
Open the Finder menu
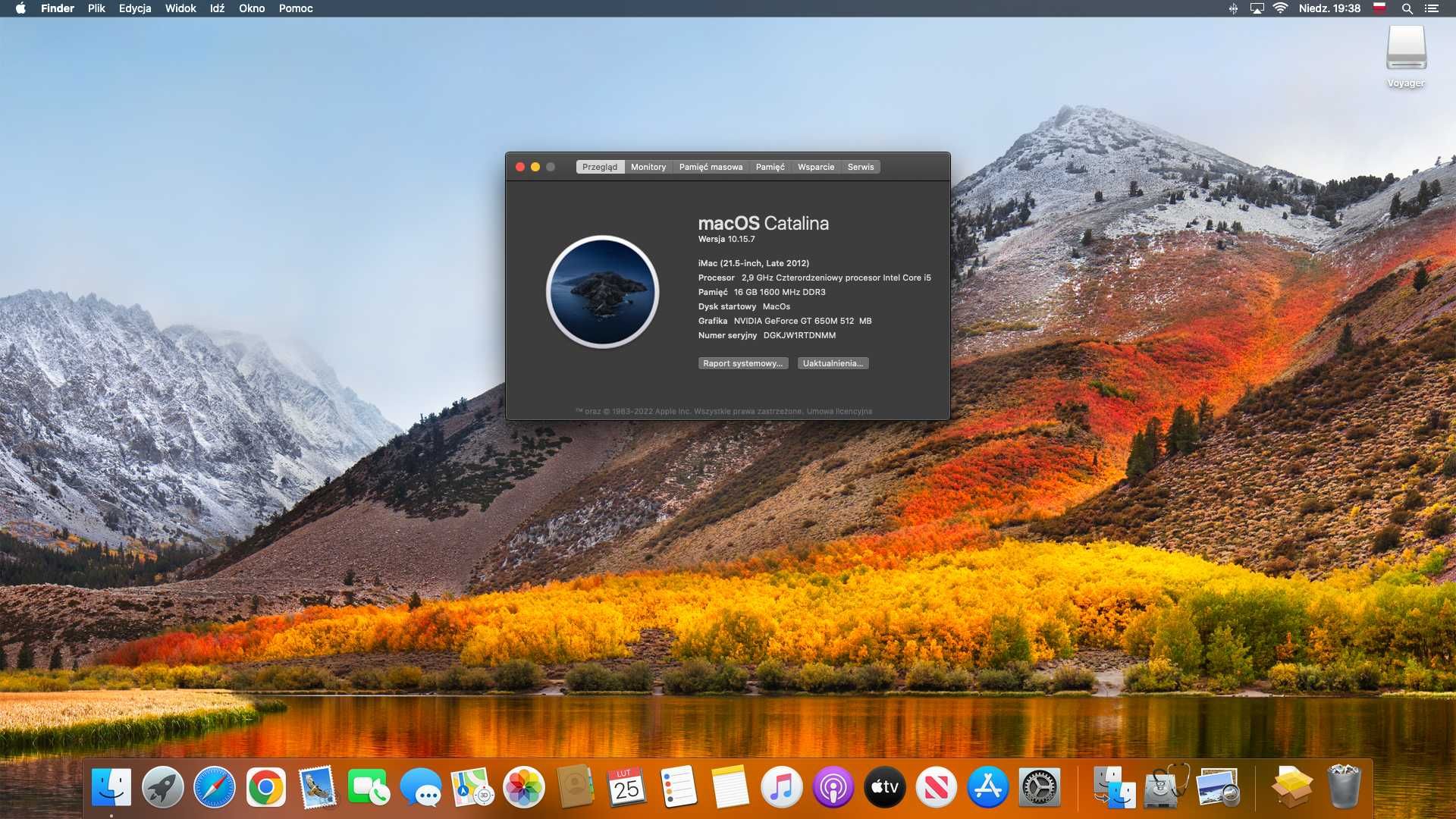click(x=58, y=8)
